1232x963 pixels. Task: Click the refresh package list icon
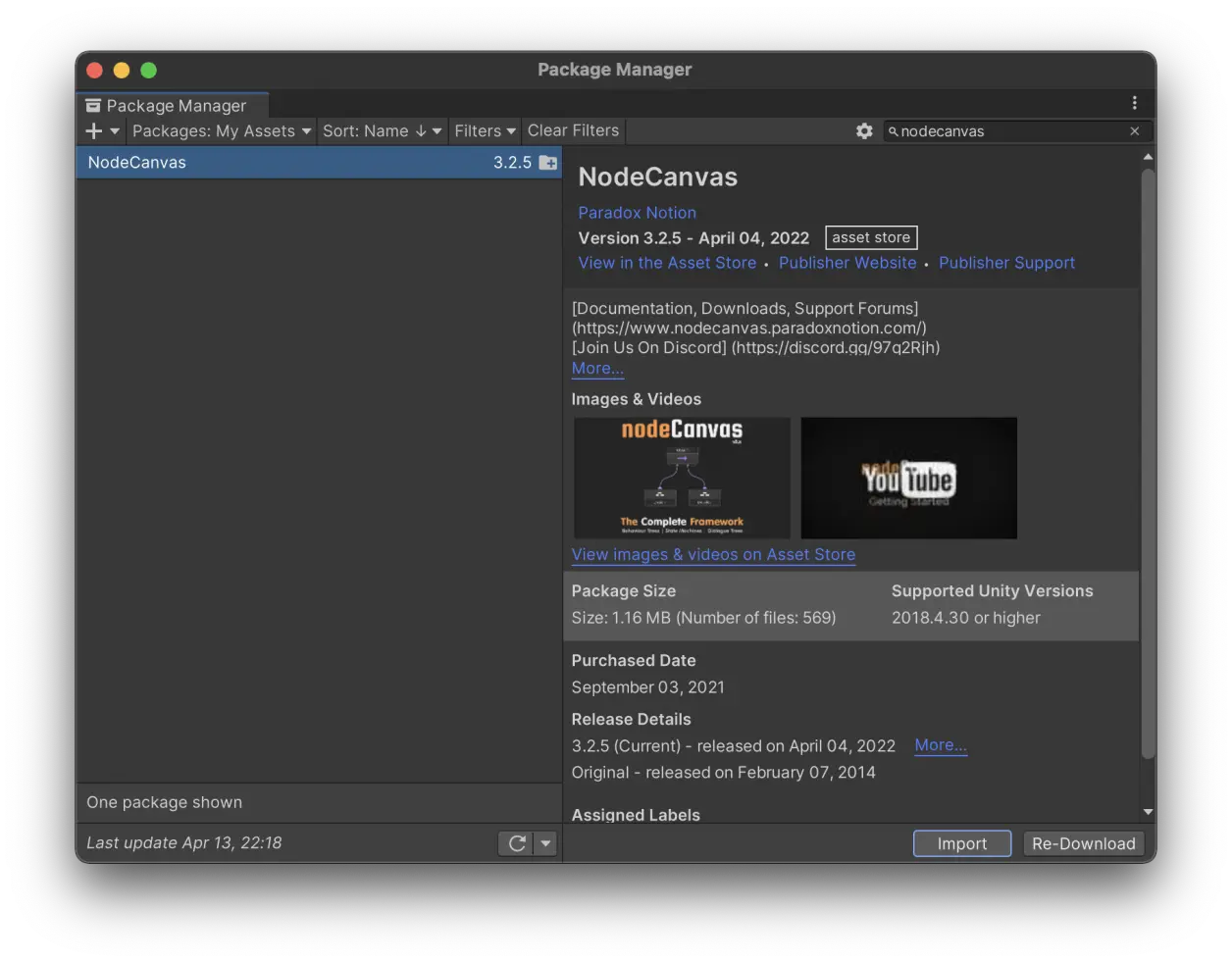tap(517, 843)
